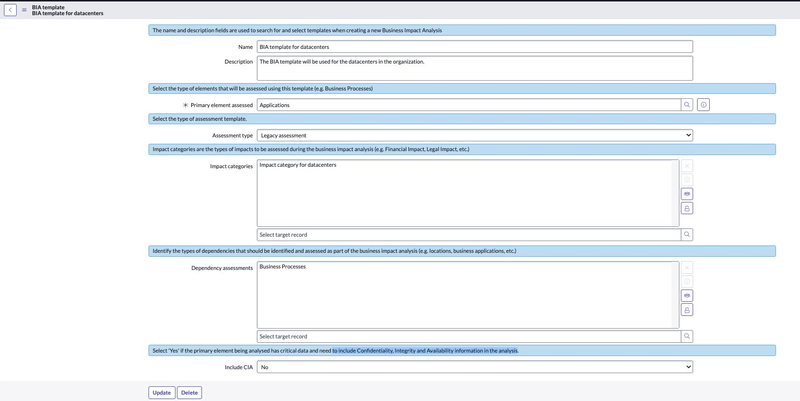The image size is (800, 401).
Task: Click the 'Primary element assessed' label
Action: [x=221, y=105]
